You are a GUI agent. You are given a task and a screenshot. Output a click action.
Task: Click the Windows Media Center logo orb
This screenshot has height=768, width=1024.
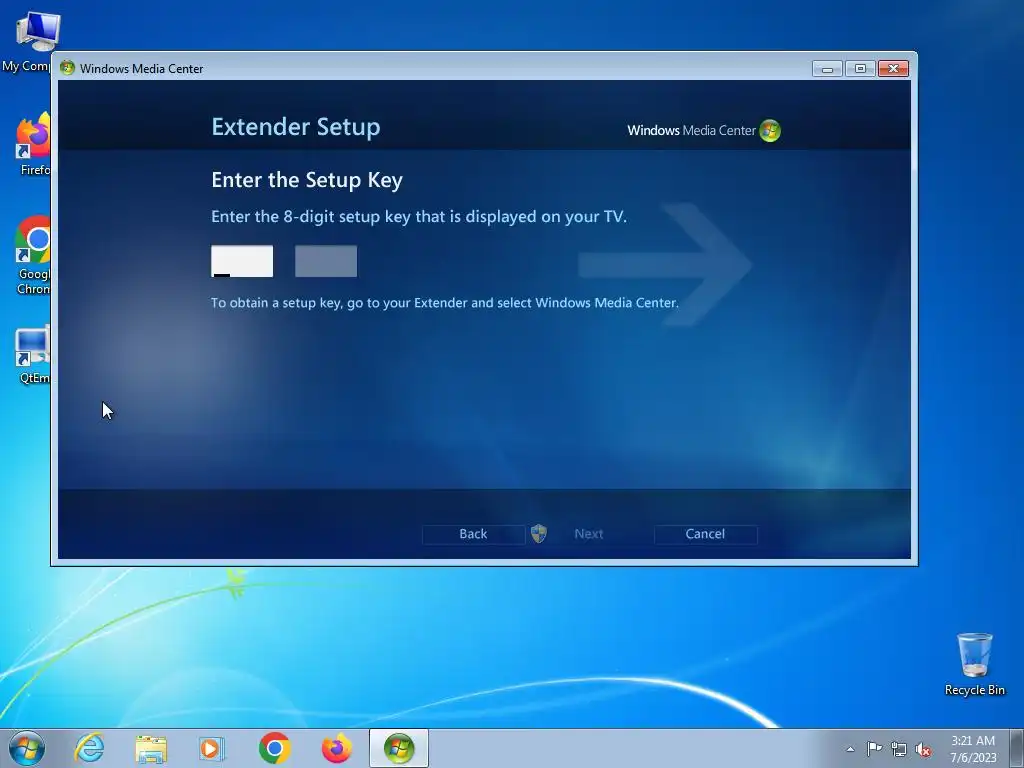pos(770,131)
